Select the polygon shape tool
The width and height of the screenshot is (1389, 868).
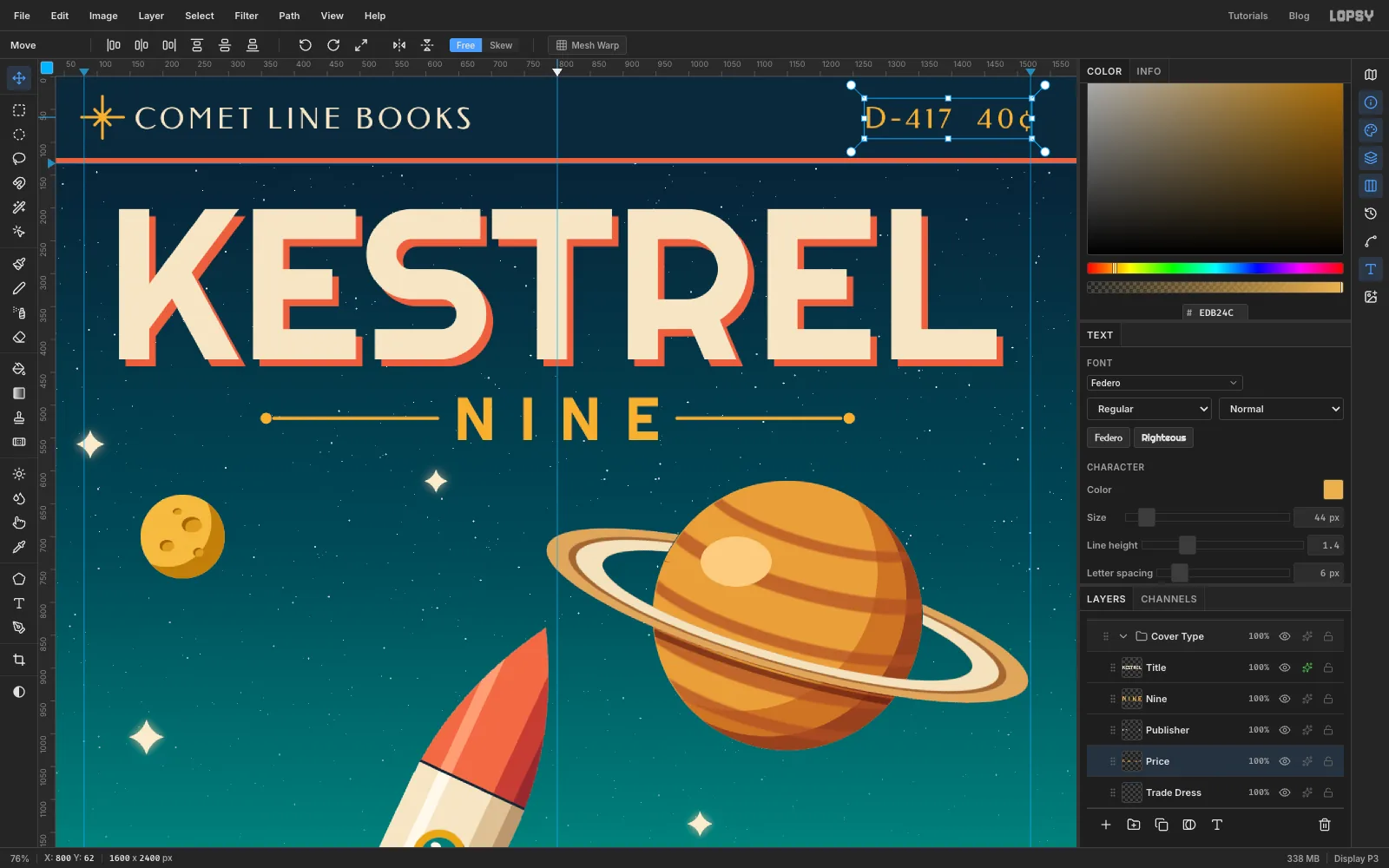[19, 579]
